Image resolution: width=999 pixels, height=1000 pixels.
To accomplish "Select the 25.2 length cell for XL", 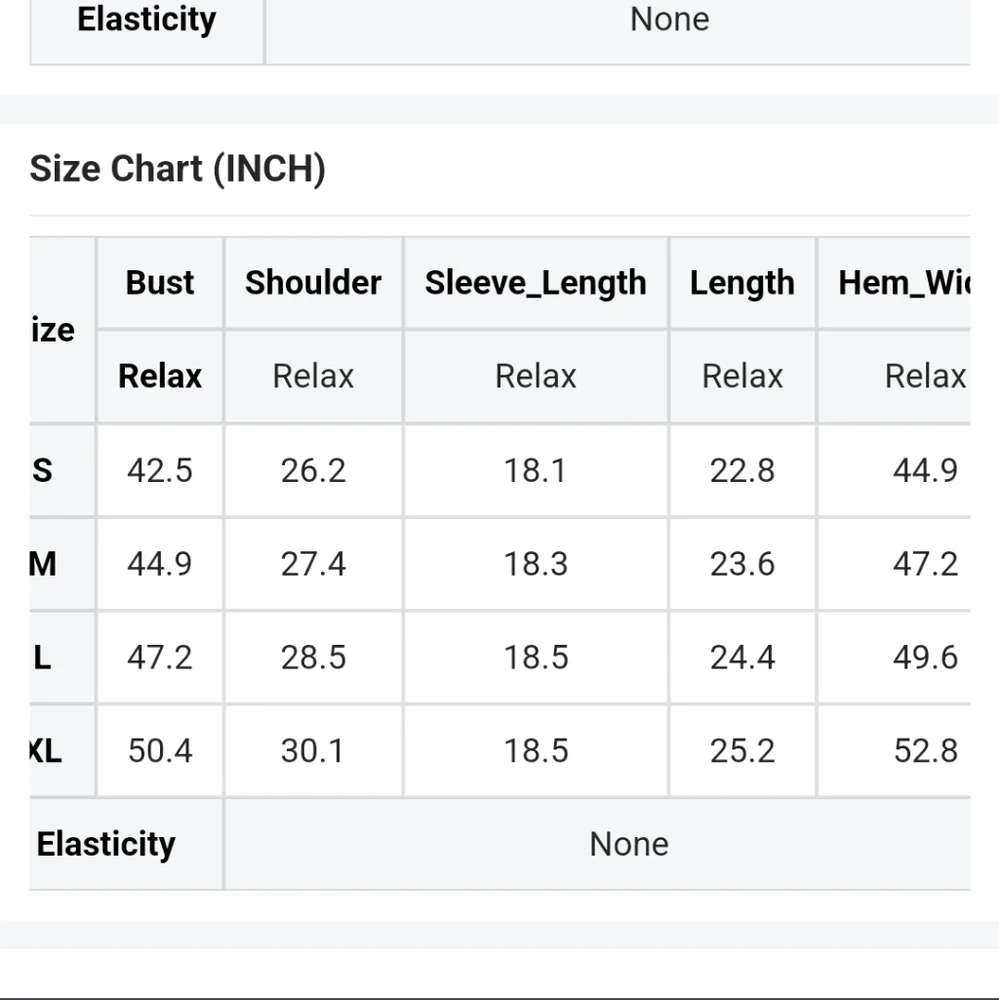I will [x=742, y=751].
